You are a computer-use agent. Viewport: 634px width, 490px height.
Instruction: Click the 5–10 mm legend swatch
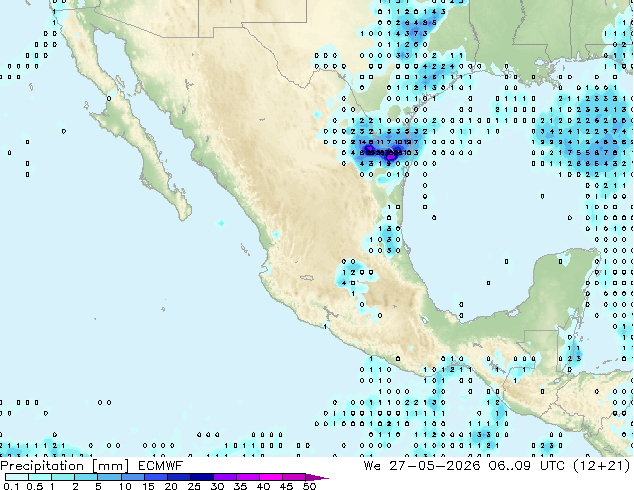pyautogui.click(x=109, y=477)
